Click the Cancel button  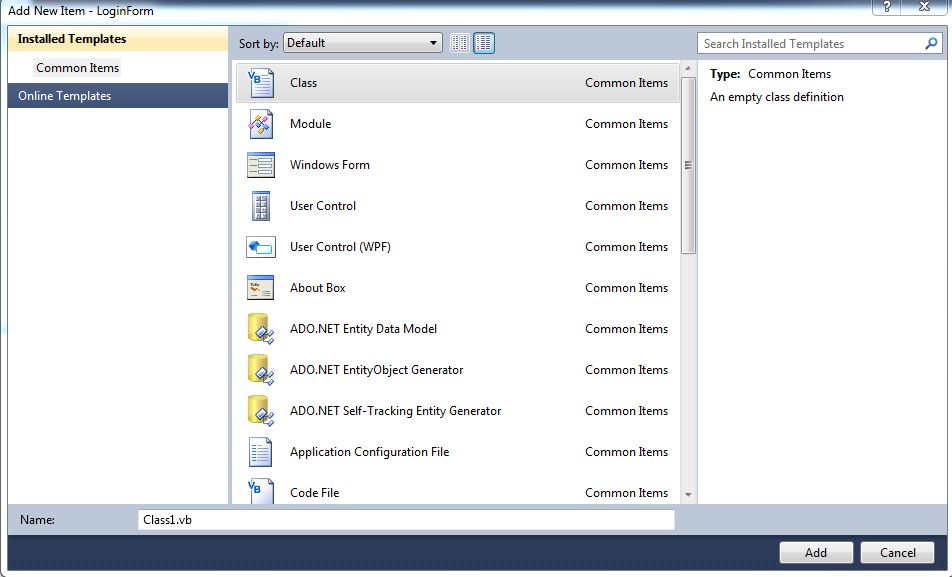896,552
